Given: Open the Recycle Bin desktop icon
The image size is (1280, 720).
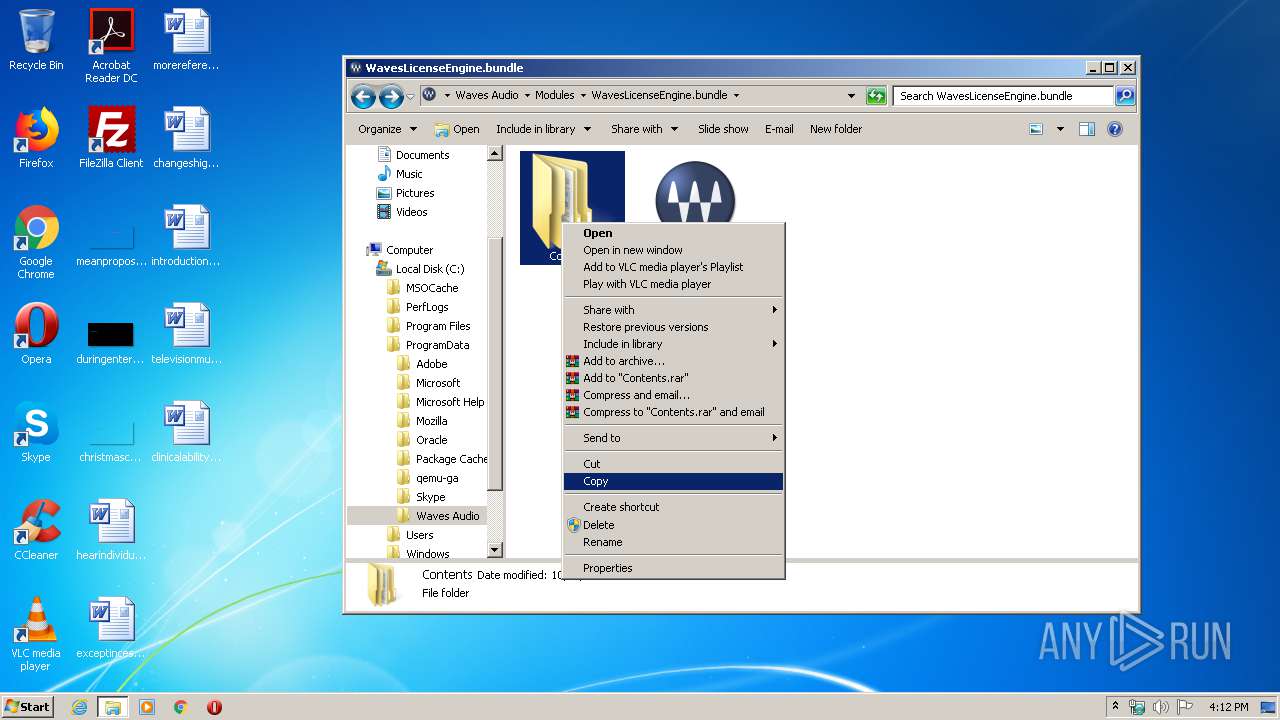Looking at the screenshot, I should (36, 40).
